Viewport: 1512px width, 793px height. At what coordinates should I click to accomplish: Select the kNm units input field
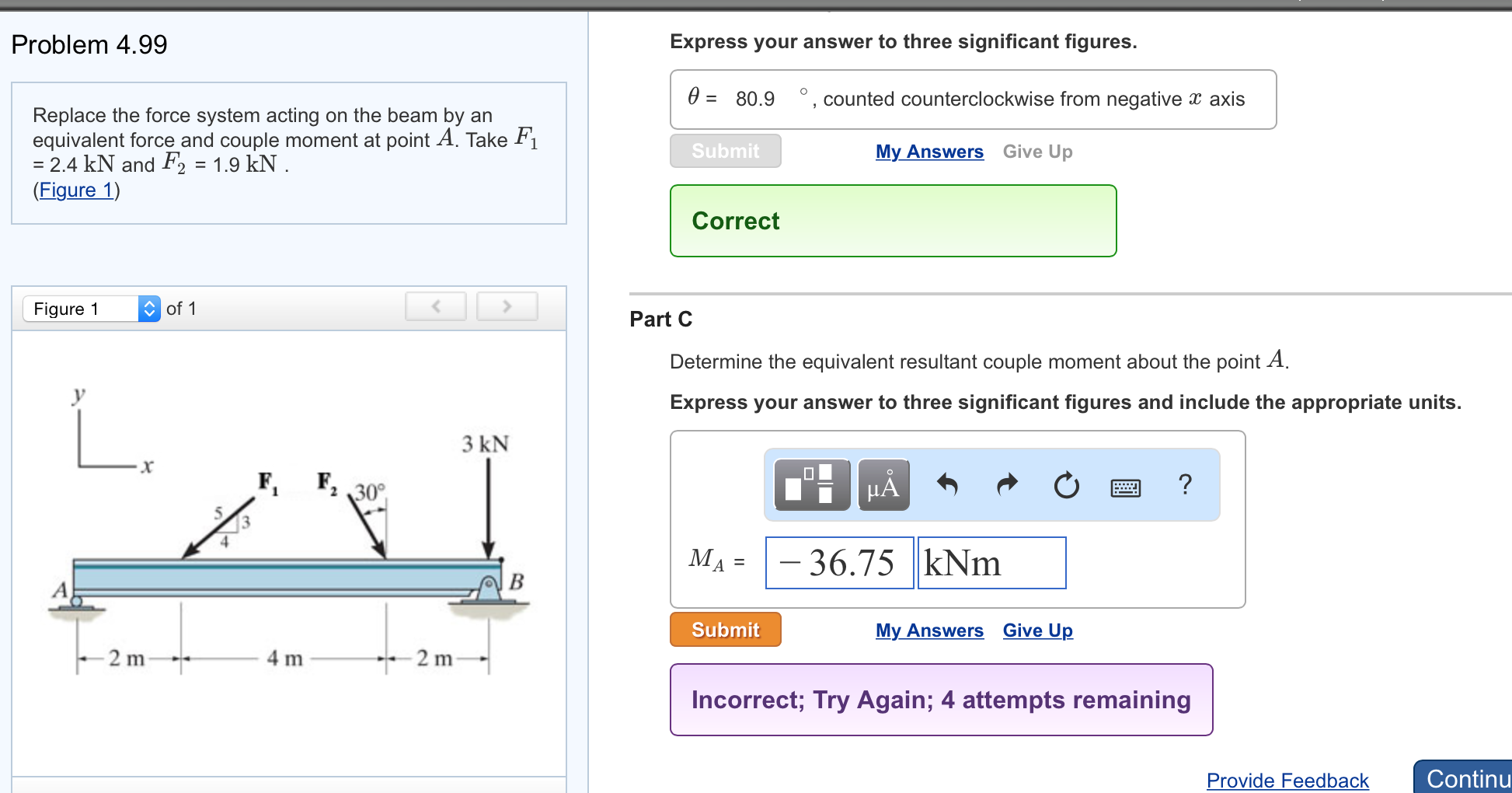click(991, 563)
